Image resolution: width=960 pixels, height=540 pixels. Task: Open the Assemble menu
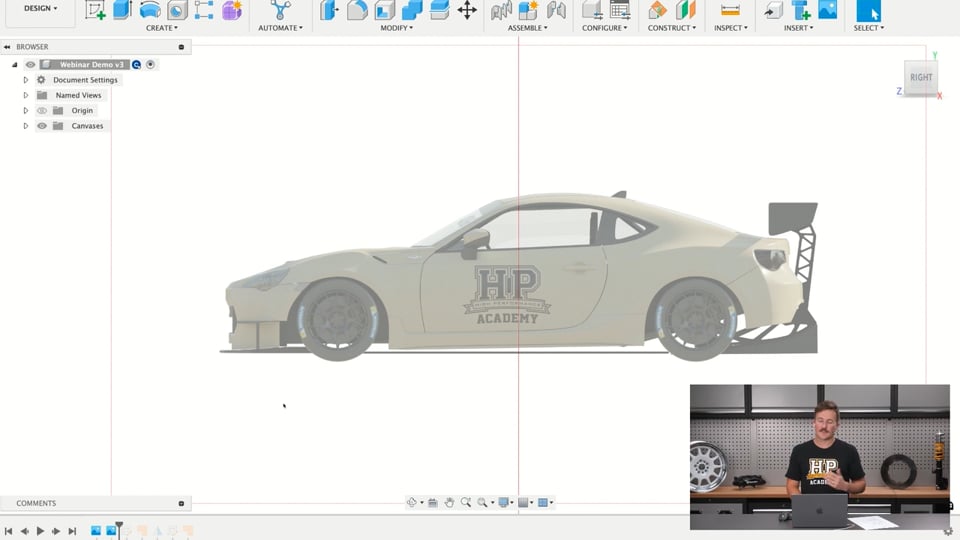pyautogui.click(x=528, y=28)
